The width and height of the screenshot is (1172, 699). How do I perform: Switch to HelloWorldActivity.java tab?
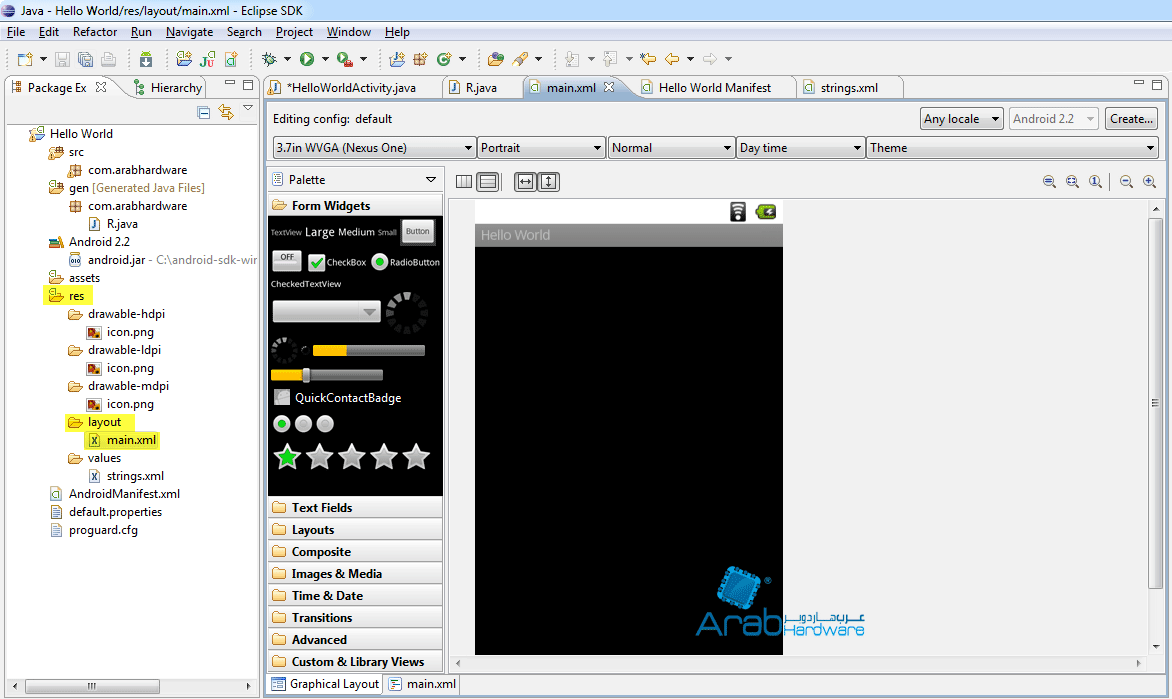351,87
